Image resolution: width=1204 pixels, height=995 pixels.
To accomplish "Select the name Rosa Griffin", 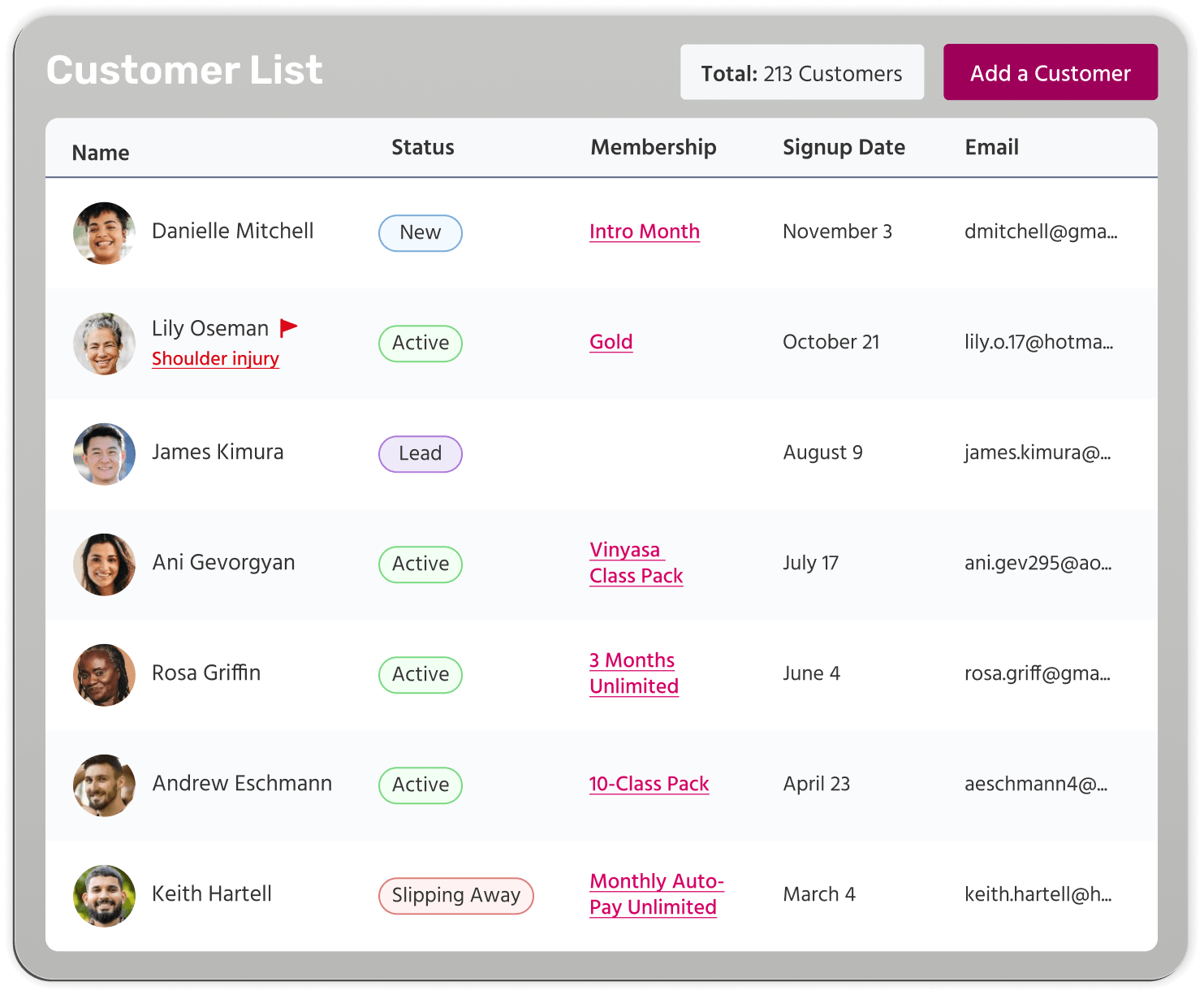I will [x=206, y=673].
